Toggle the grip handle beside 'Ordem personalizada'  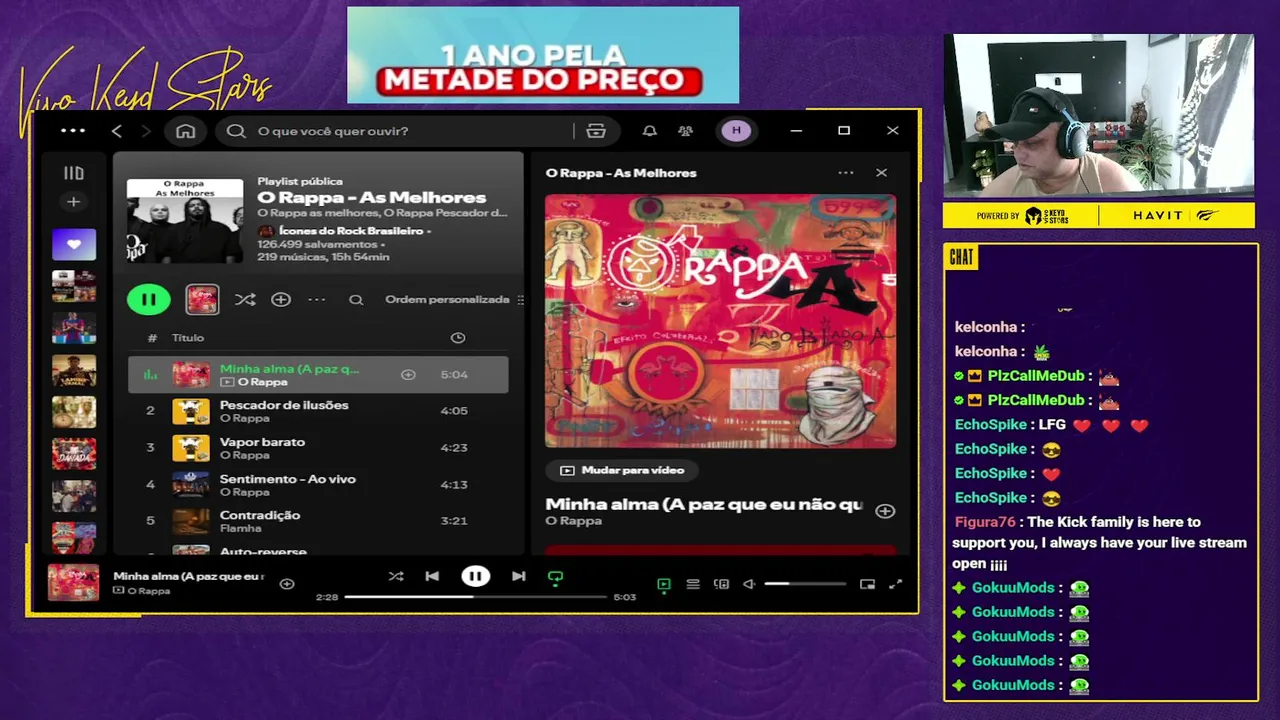pos(520,299)
